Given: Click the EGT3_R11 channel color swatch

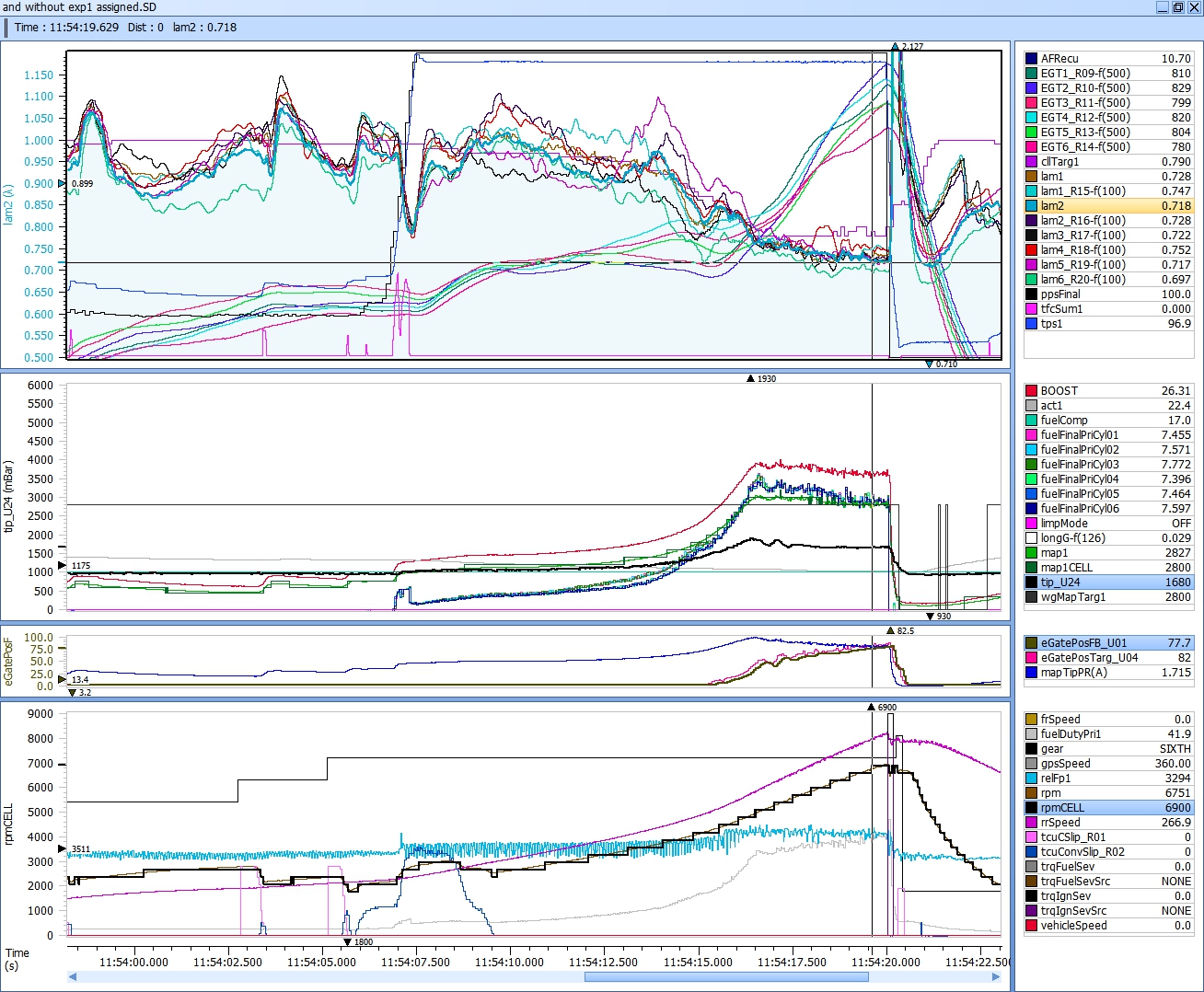Looking at the screenshot, I should tap(1031, 103).
